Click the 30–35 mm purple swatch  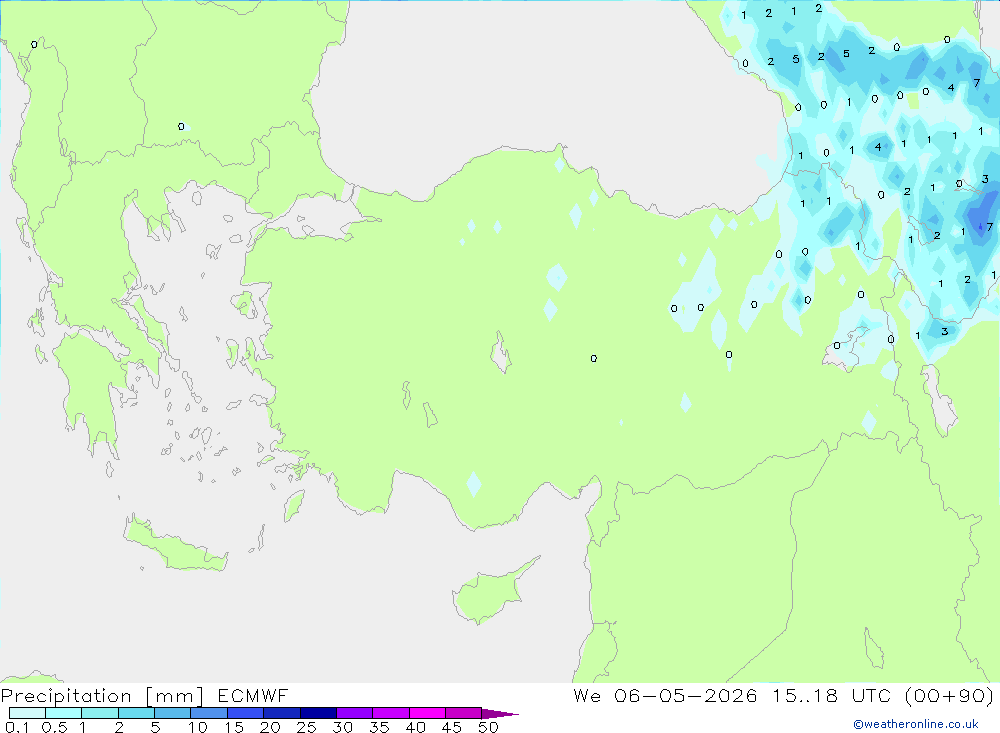click(355, 713)
